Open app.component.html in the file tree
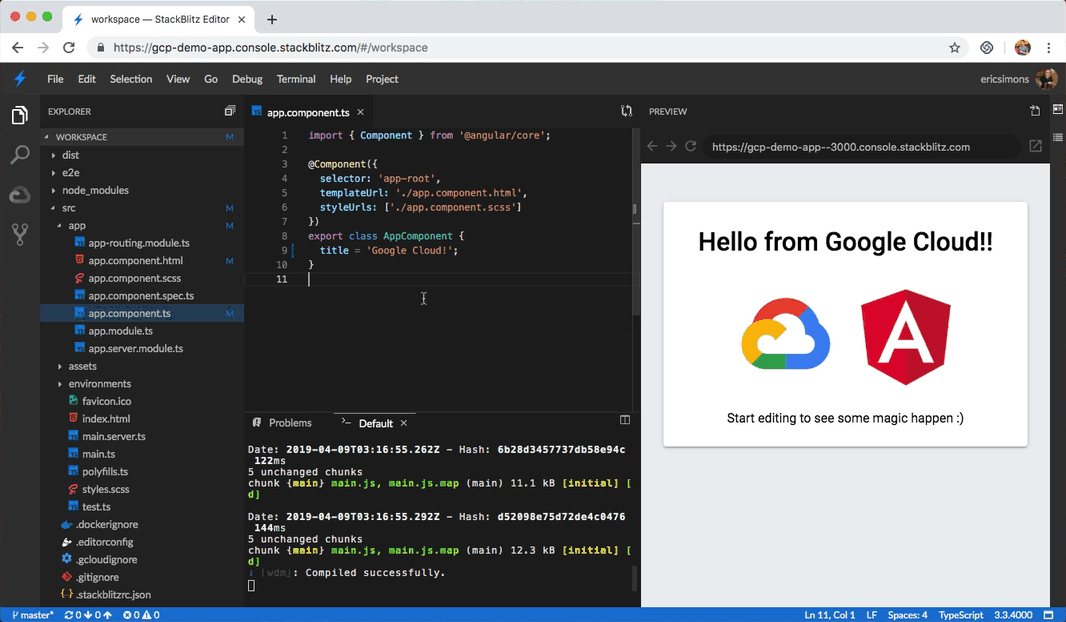Viewport: 1066px width, 622px height. [x=135, y=261]
